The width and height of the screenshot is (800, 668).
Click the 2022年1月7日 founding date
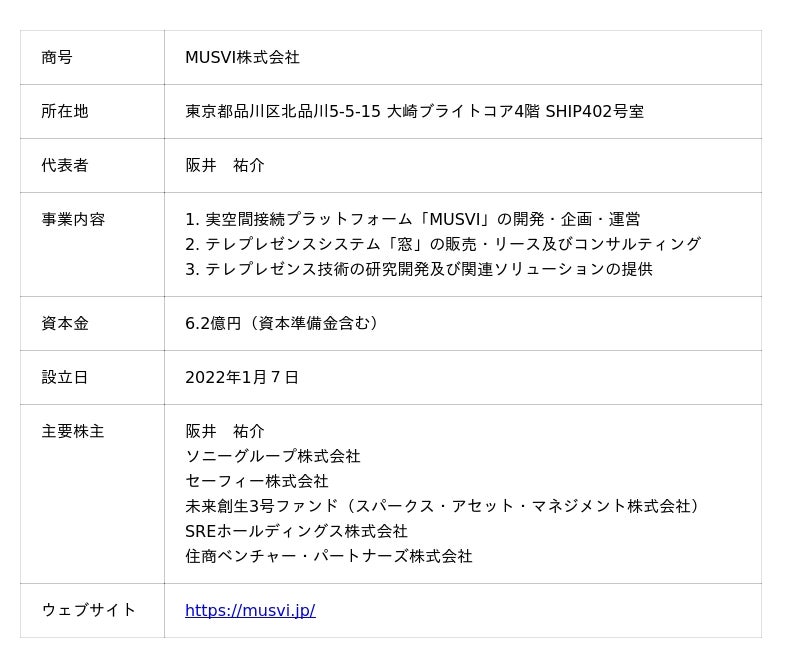coord(242,377)
